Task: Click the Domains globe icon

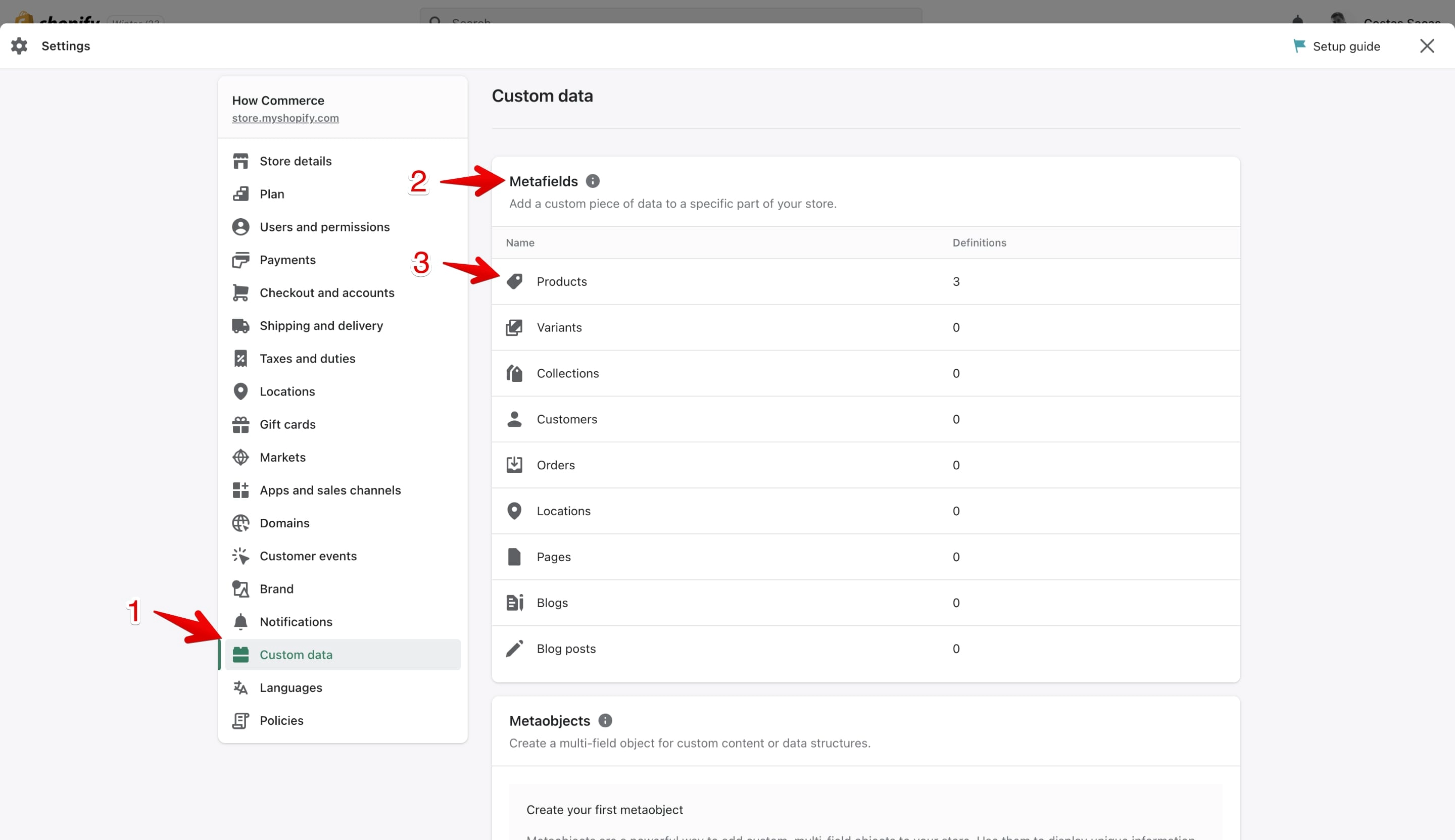Action: tap(240, 523)
